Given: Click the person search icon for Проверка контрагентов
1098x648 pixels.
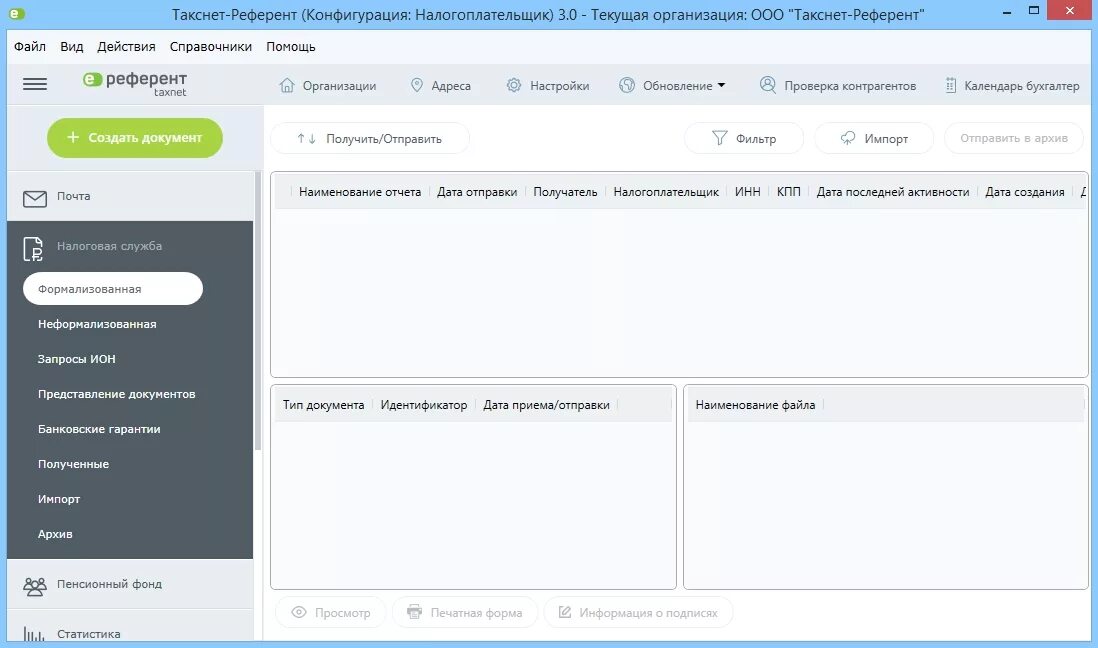Looking at the screenshot, I should (768, 85).
